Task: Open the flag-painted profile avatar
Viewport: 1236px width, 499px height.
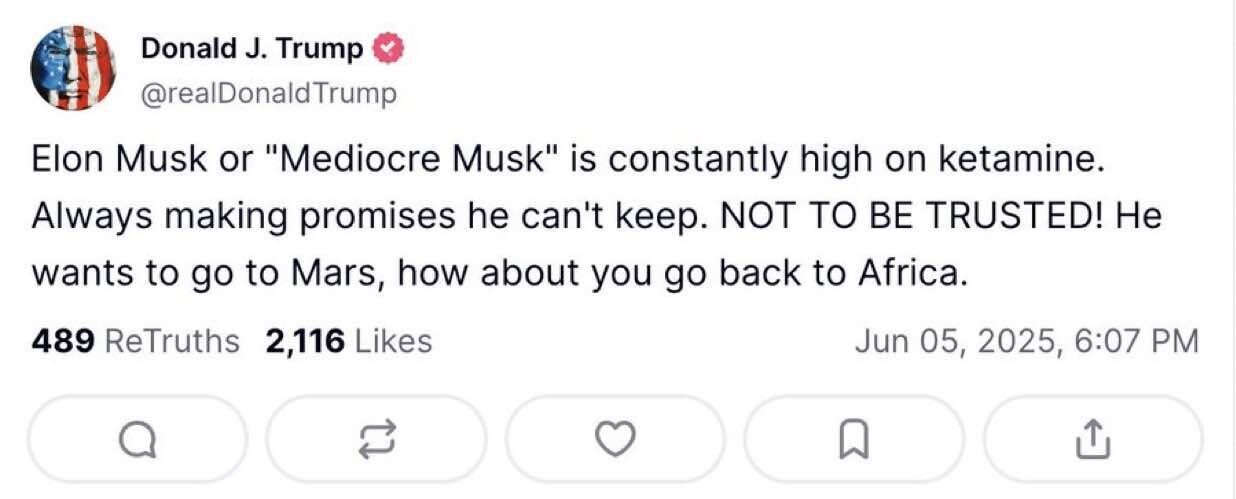Action: pyautogui.click(x=73, y=68)
